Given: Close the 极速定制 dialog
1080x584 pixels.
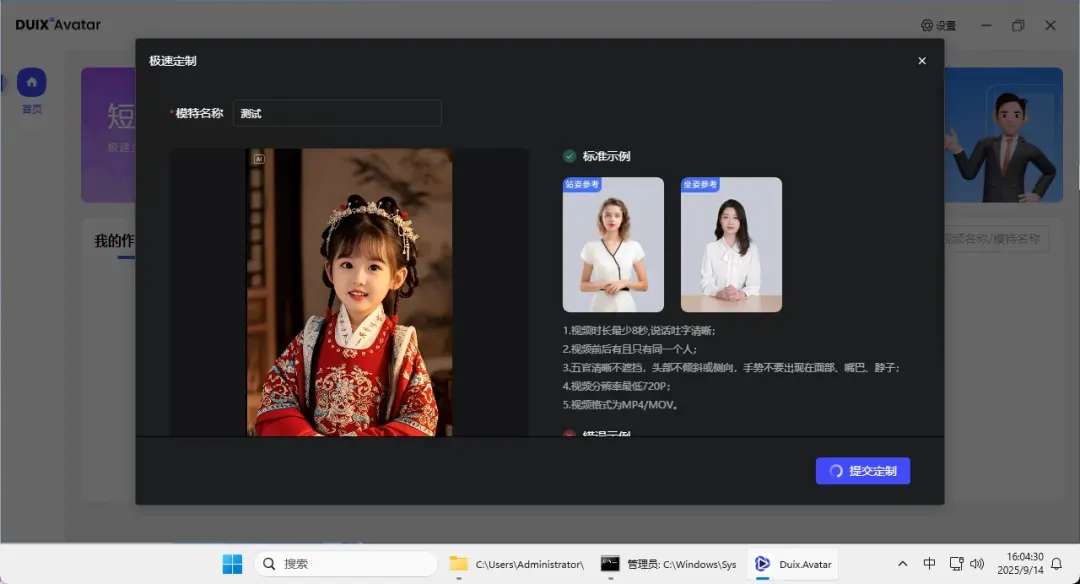Looking at the screenshot, I should pos(921,61).
